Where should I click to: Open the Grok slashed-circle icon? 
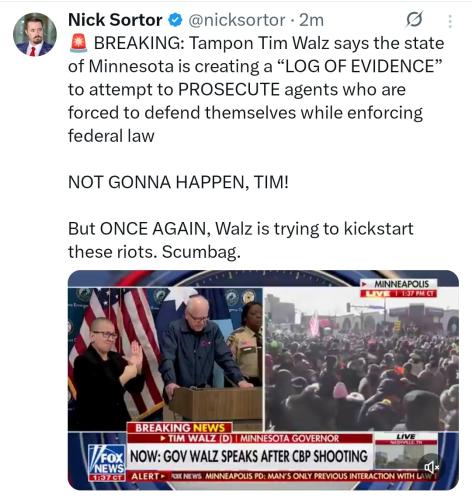coord(414,20)
